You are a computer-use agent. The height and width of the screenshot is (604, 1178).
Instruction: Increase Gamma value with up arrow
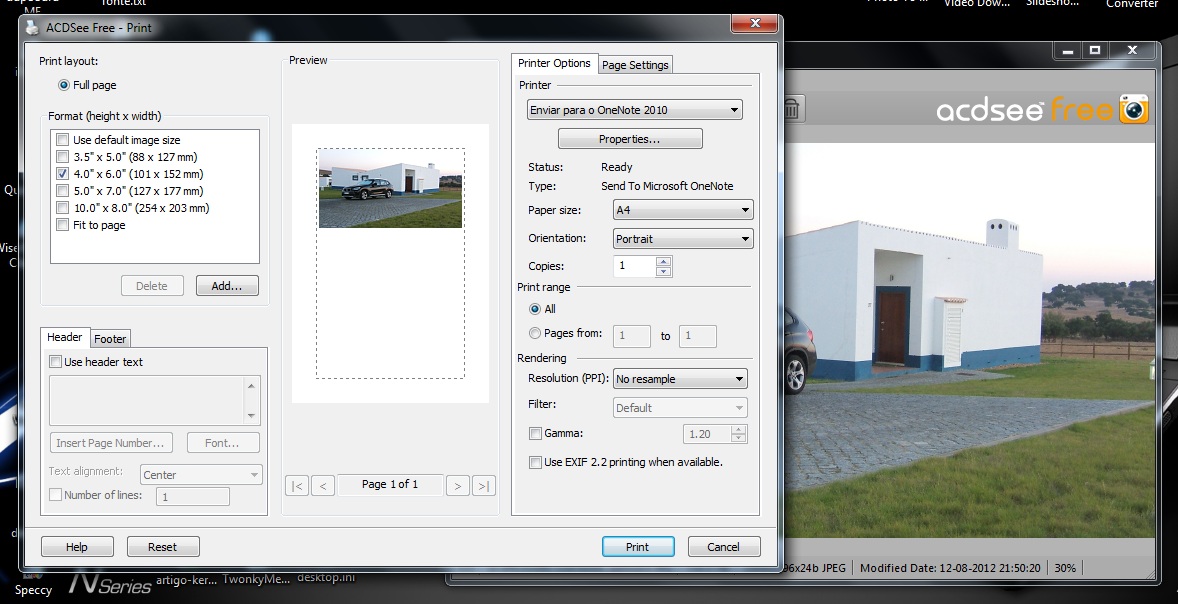pyautogui.click(x=739, y=429)
